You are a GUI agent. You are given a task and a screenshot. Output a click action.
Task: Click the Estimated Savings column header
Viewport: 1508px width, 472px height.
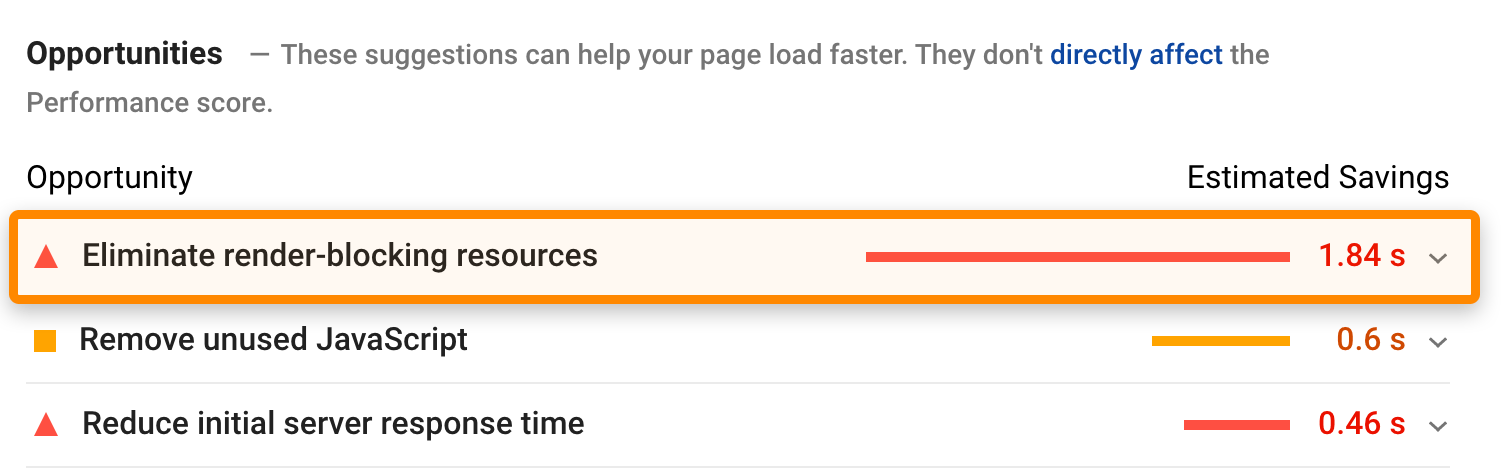pos(1317,178)
